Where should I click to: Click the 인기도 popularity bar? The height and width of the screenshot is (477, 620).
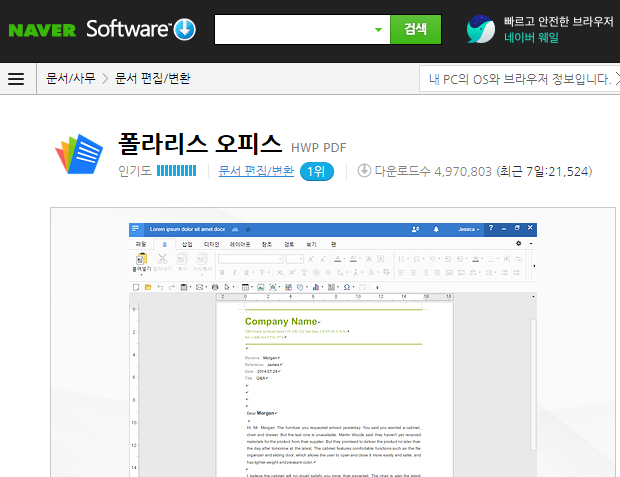[x=176, y=171]
